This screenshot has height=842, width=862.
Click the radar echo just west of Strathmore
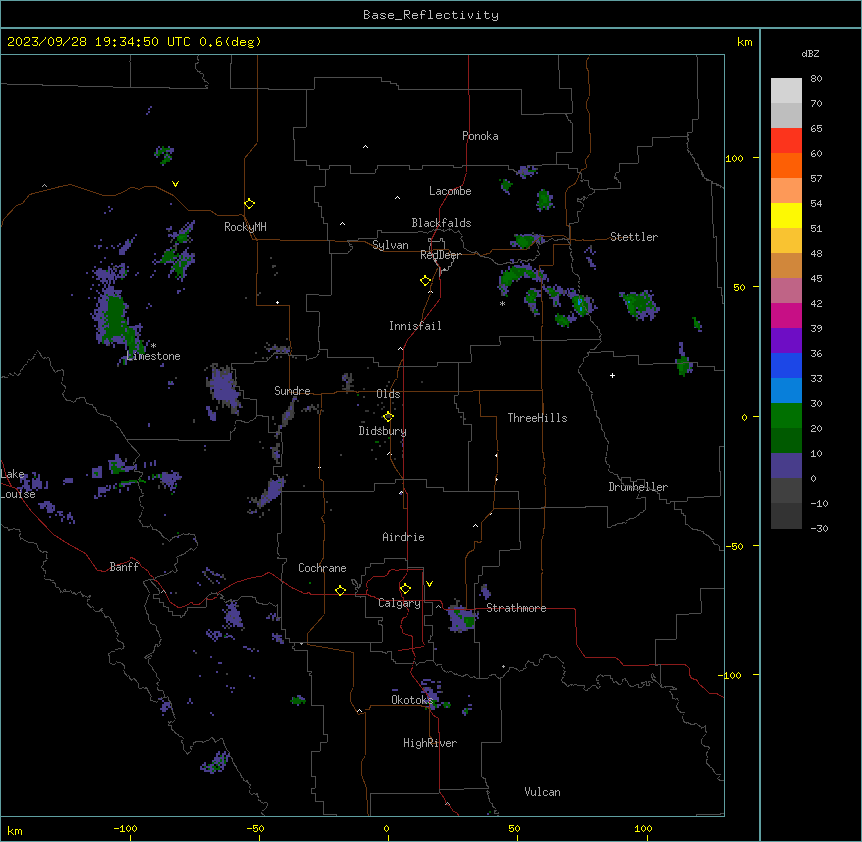coord(461,618)
